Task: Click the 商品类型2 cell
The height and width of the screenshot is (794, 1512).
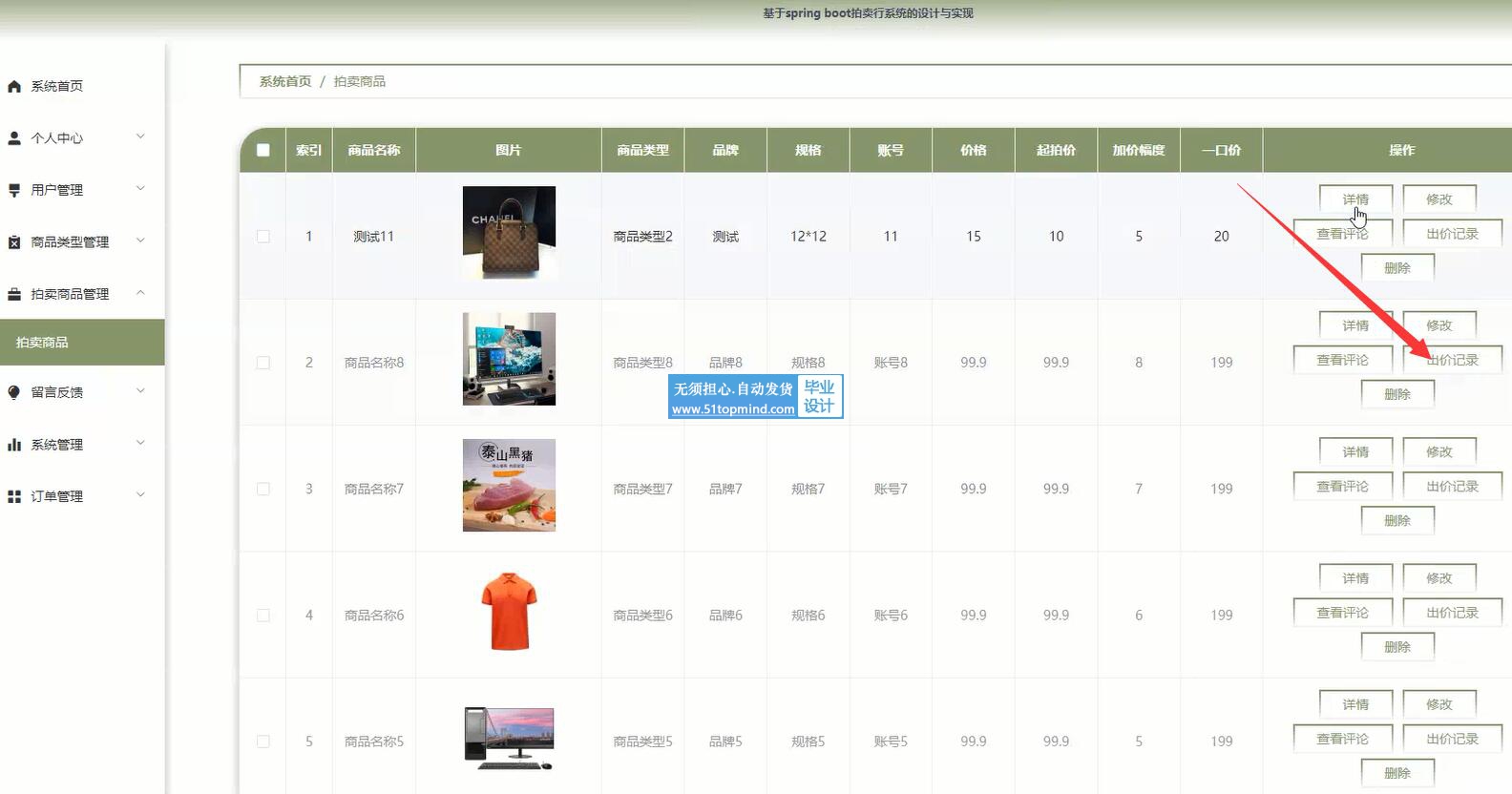Action: [x=642, y=236]
